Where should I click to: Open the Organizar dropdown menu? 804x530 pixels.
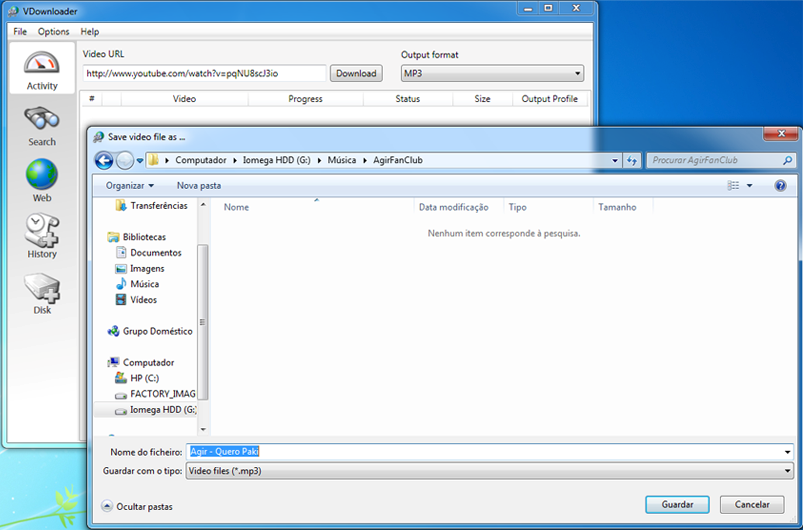(x=130, y=186)
